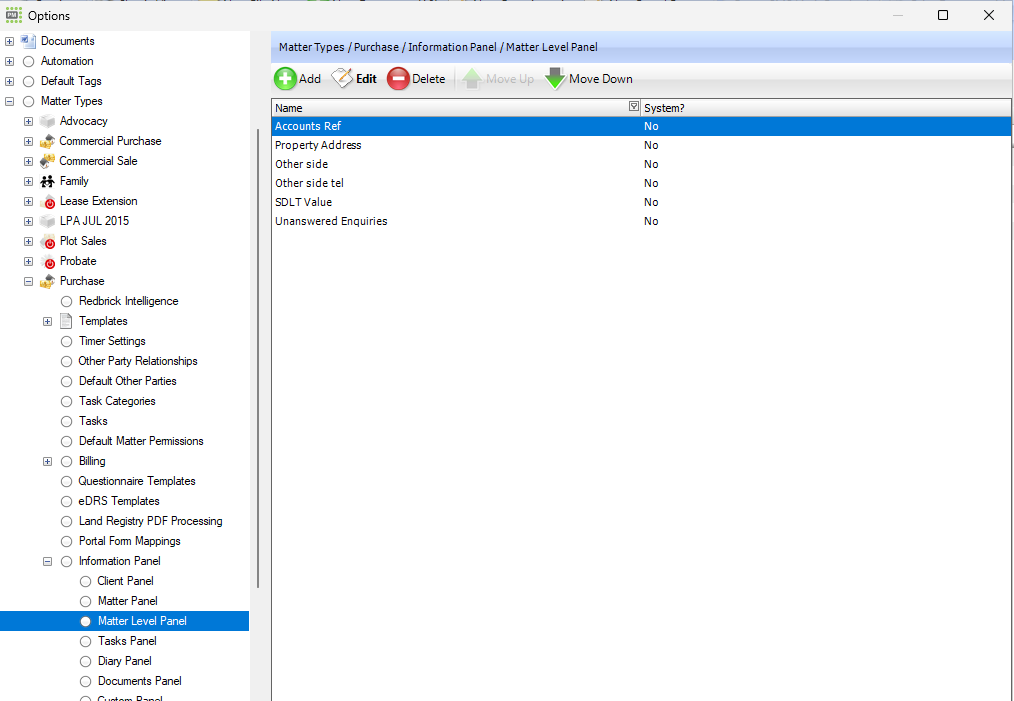Open the Tasks Panel tree item

pos(127,641)
